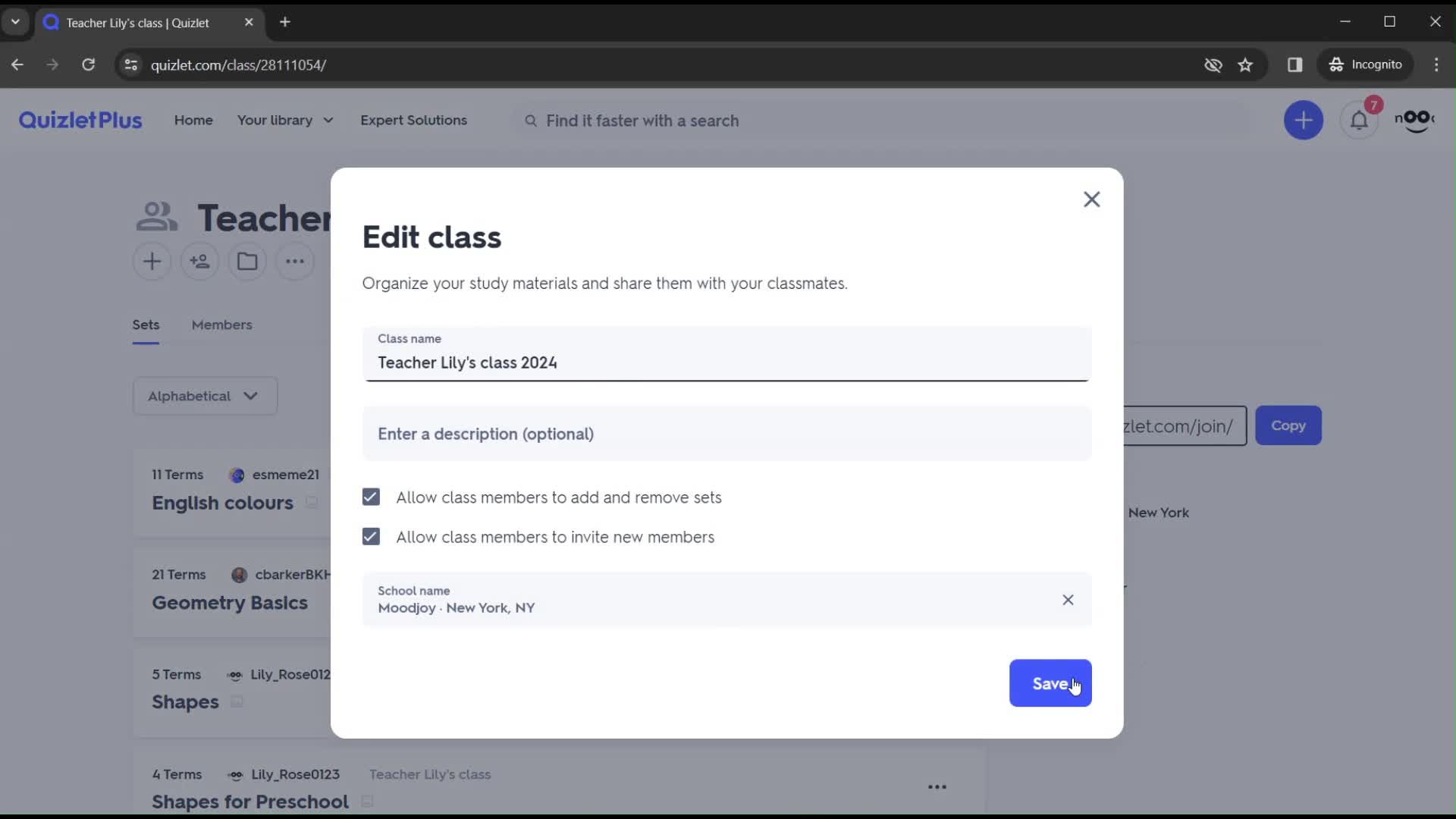Switch to the Members tab
Screen dimensions: 1456x819
coord(222,324)
